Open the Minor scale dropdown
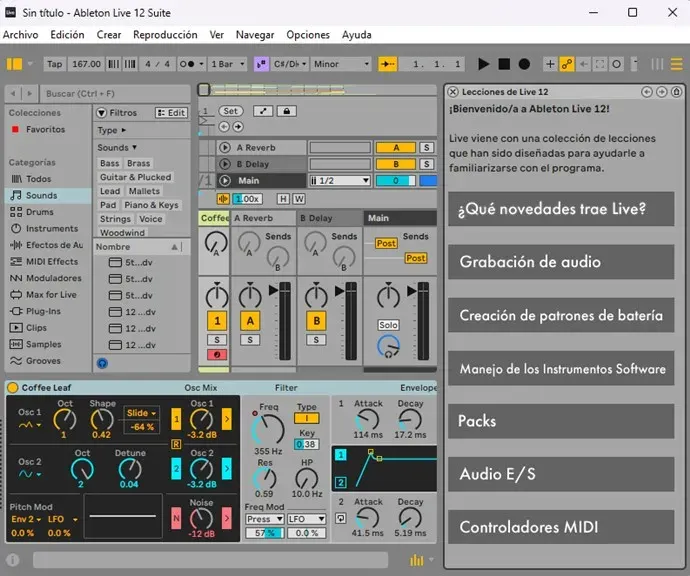 click(x=341, y=64)
